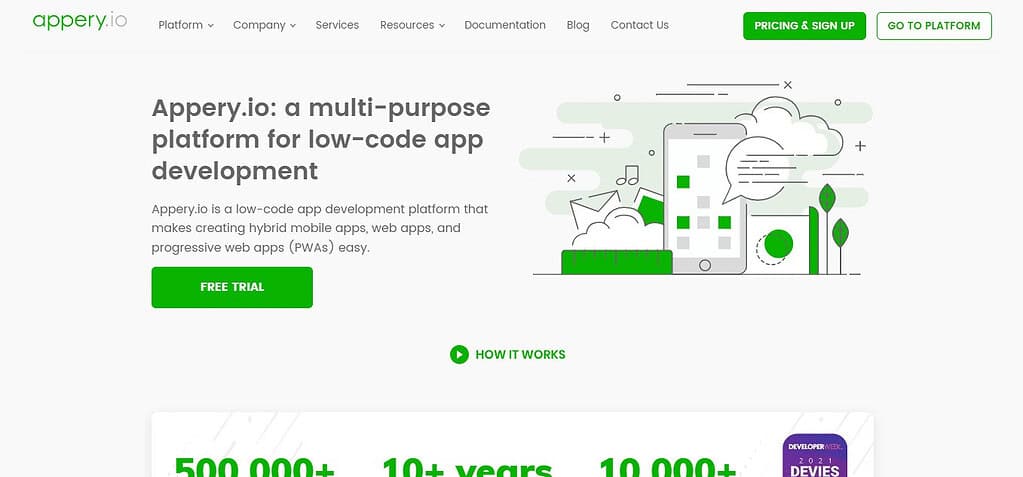Screen dimensions: 1023x477
Task: Click the 10 000+ statistic
Action: [x=667, y=466]
